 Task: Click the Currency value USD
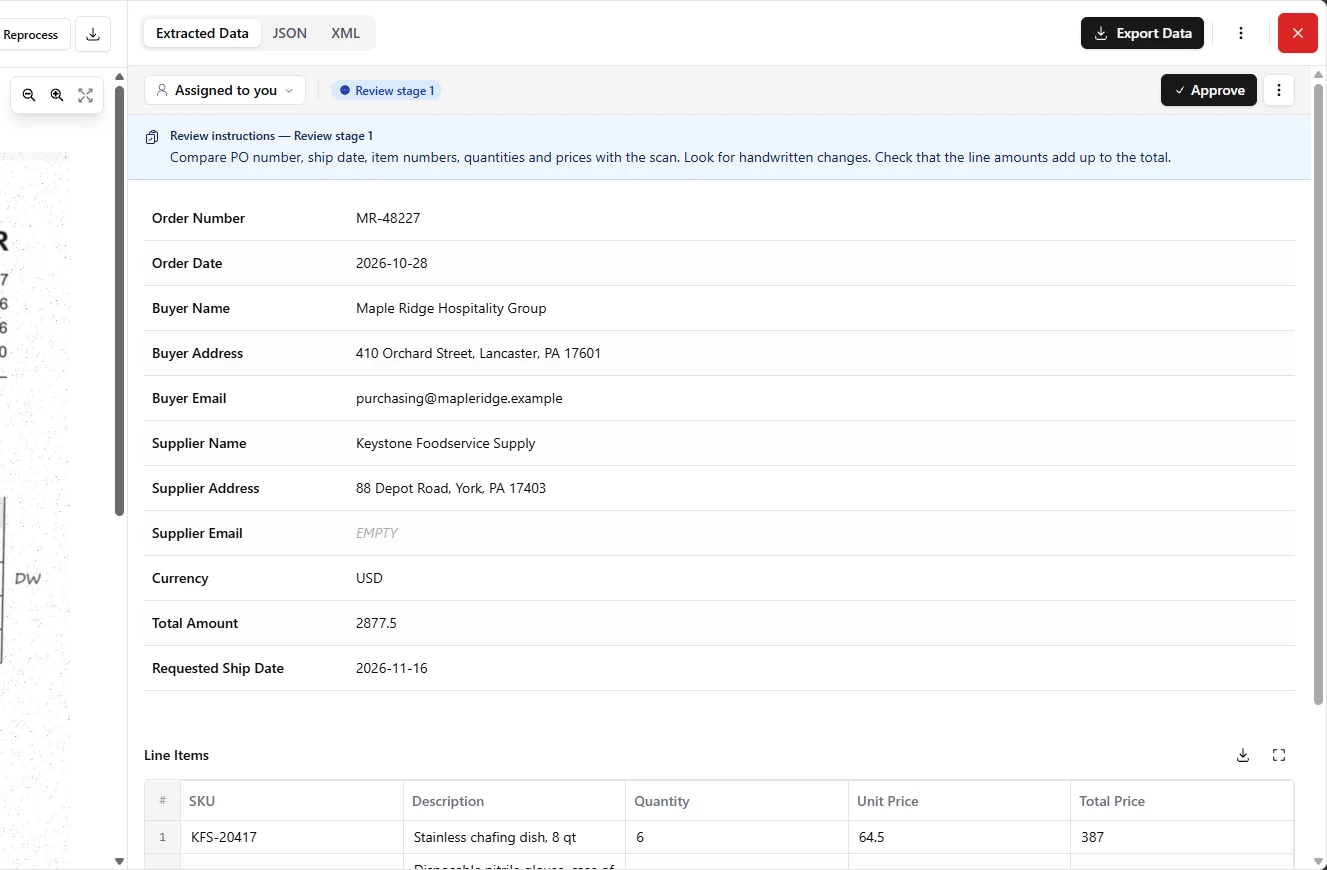pos(369,578)
